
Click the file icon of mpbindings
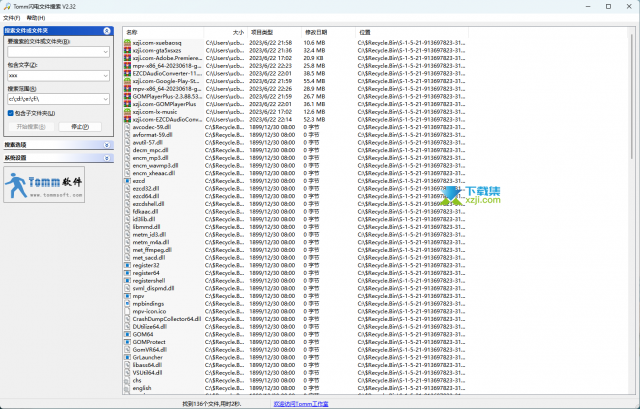(x=127, y=304)
